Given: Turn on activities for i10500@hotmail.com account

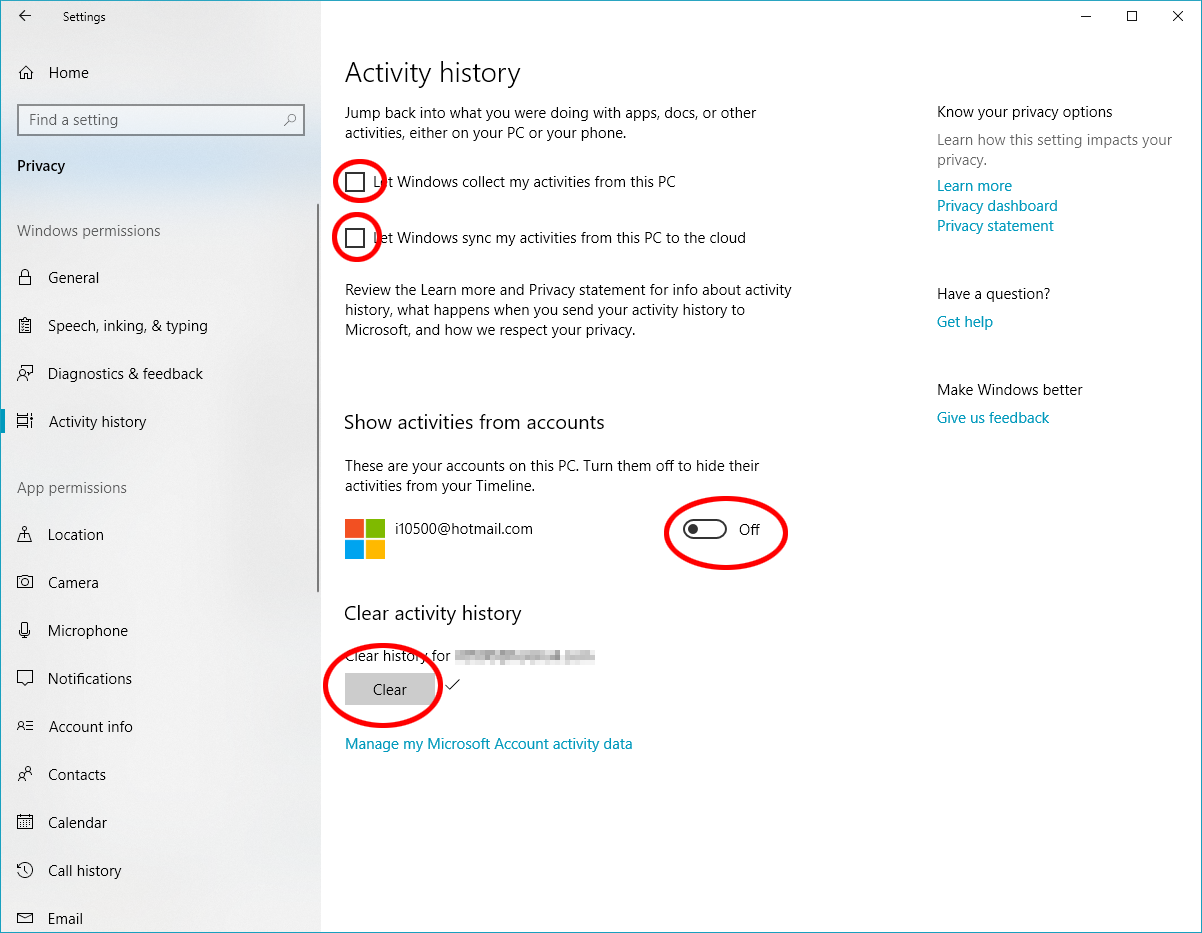Looking at the screenshot, I should click(x=704, y=529).
